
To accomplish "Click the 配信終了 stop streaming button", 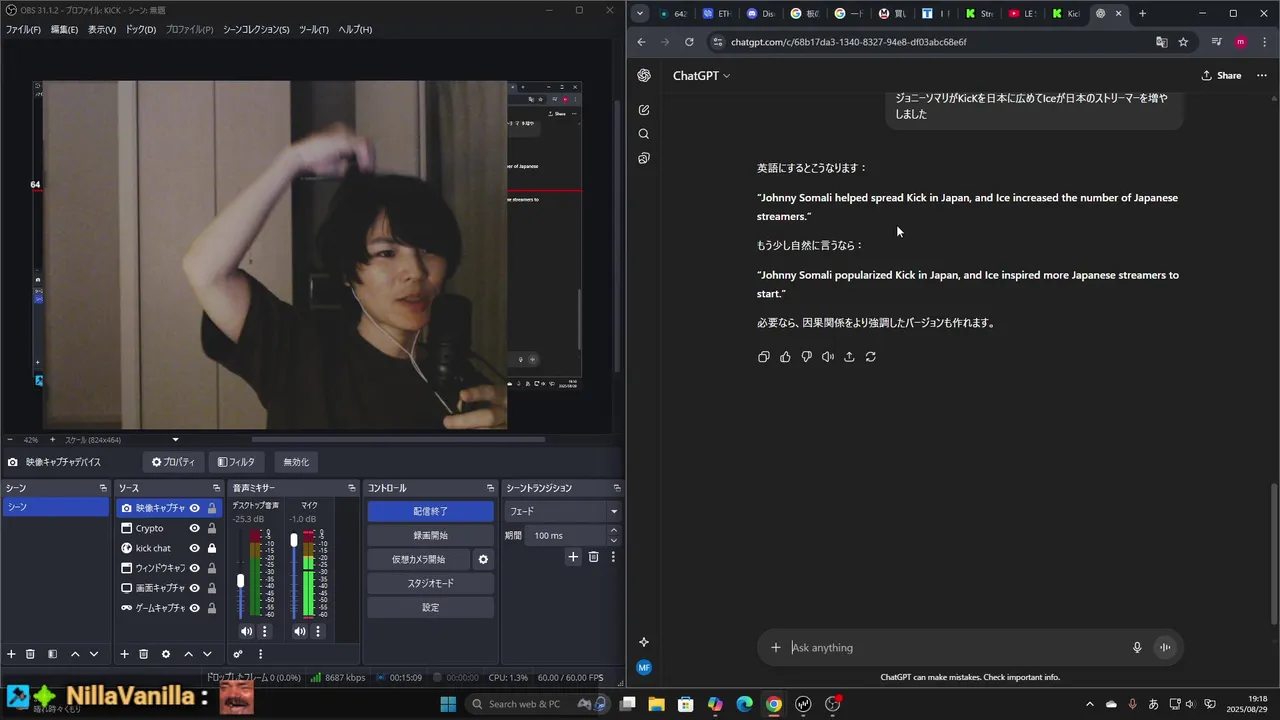I will point(430,511).
